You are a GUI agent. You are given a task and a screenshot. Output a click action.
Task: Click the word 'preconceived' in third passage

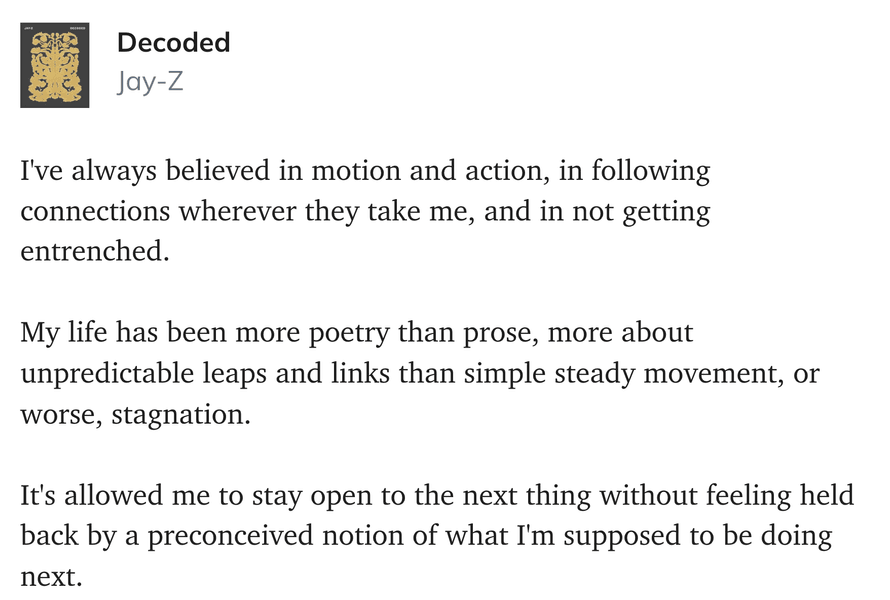coord(230,536)
